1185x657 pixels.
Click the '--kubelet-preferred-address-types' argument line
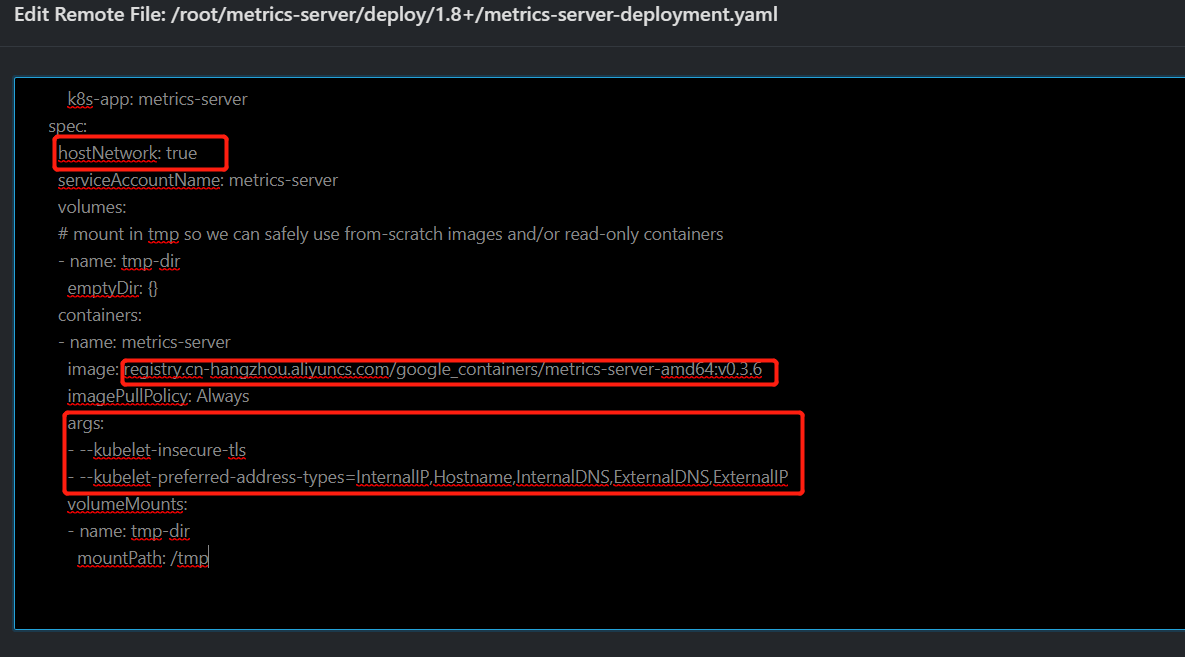click(x=428, y=478)
